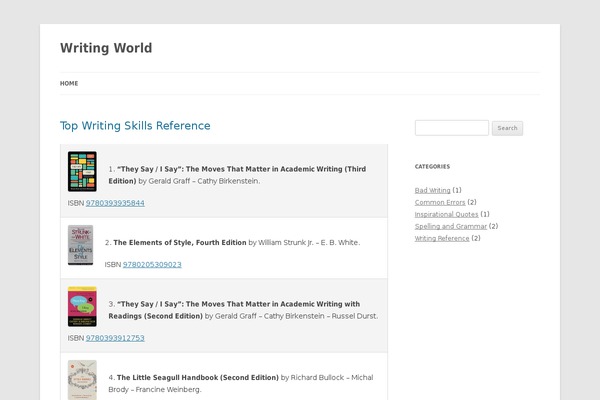The width and height of the screenshot is (600, 400).
Task: Click the Search button
Action: tap(507, 128)
